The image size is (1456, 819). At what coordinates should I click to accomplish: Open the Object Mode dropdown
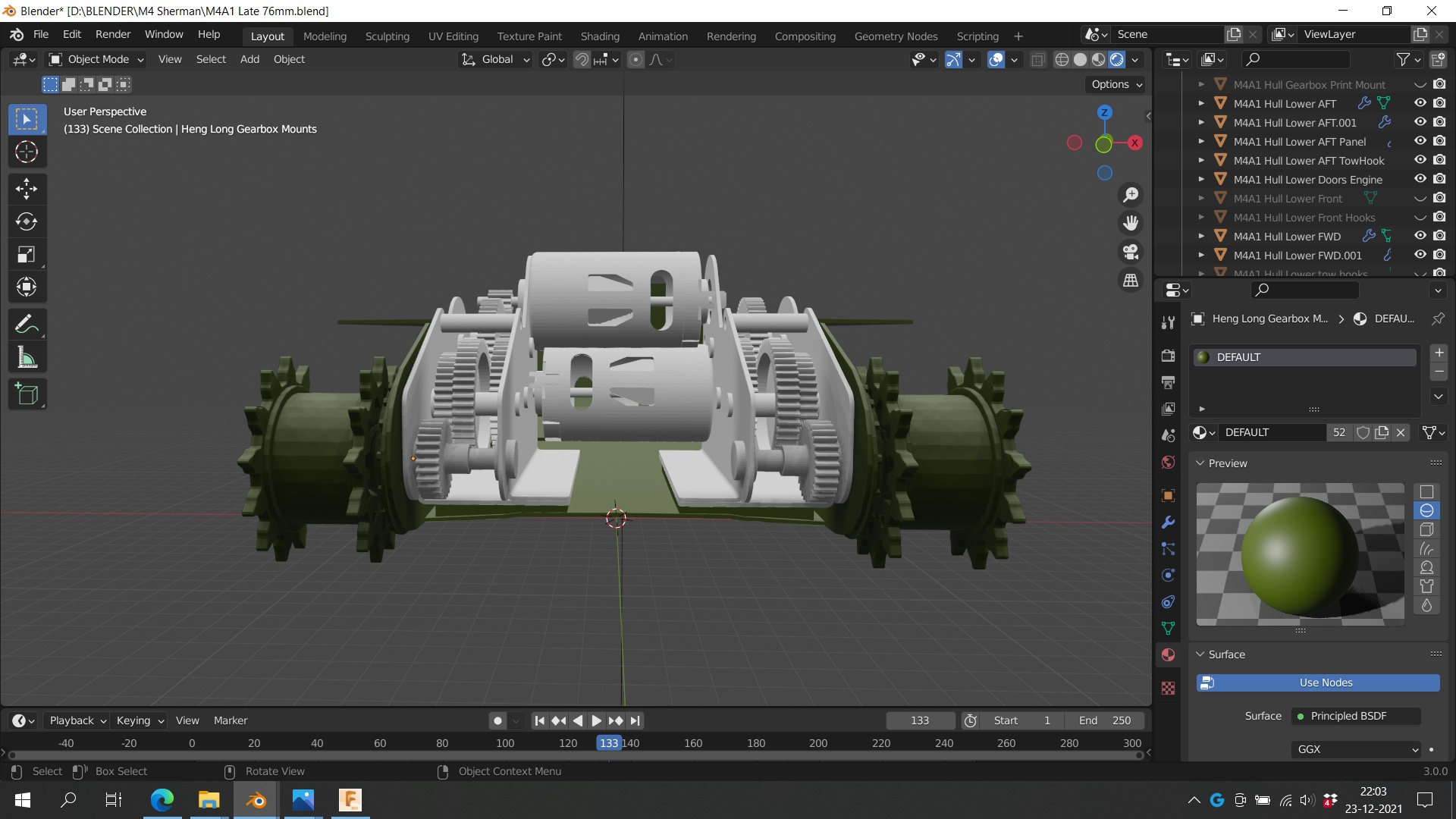click(96, 59)
